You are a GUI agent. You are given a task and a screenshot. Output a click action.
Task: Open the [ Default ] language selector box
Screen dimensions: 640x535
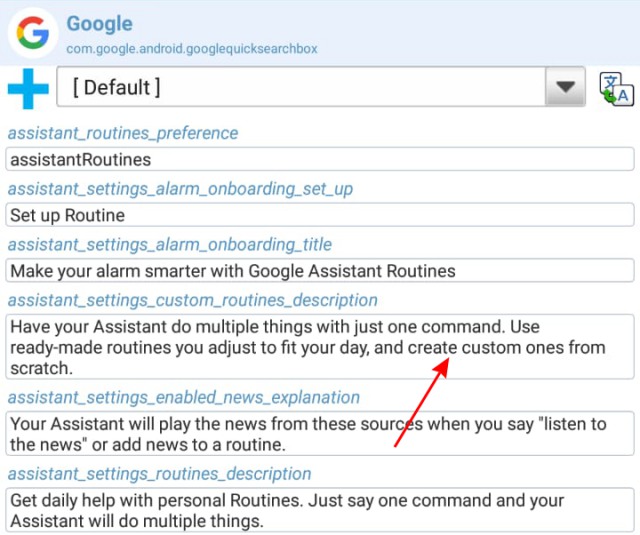click(x=321, y=87)
